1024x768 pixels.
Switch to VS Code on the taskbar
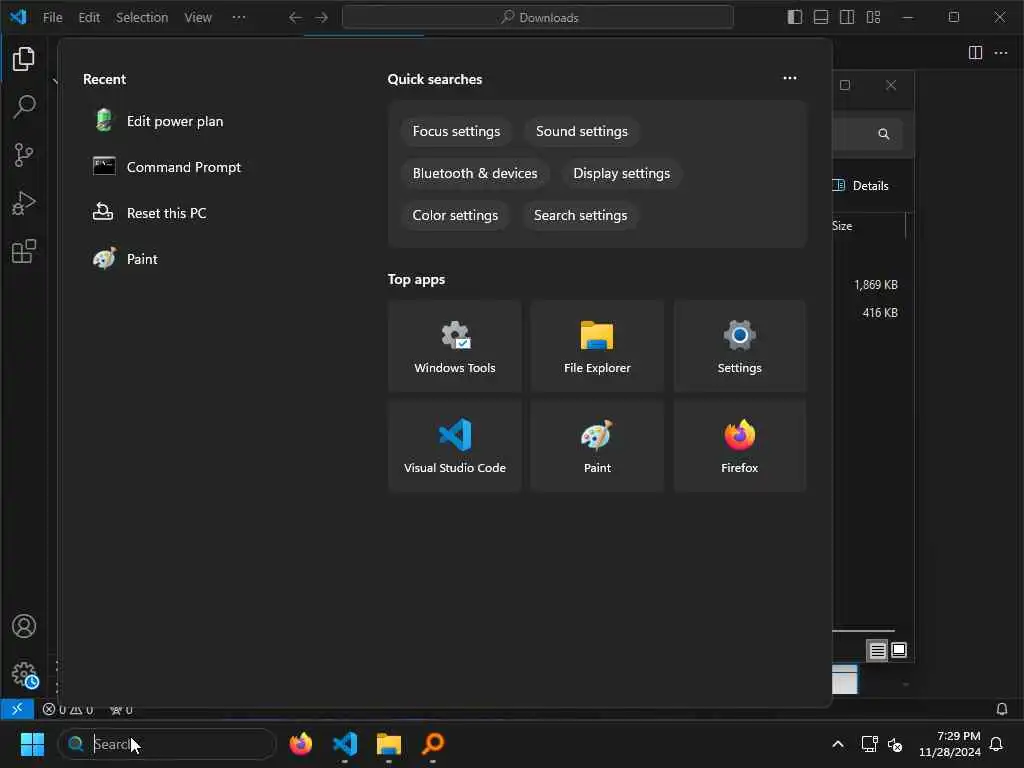click(x=345, y=744)
